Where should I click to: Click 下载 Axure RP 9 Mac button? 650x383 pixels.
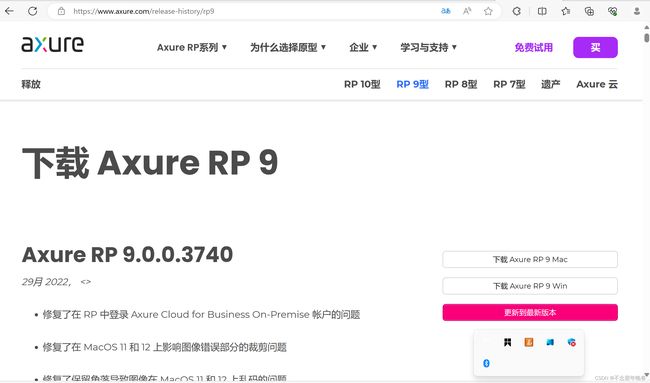click(530, 259)
